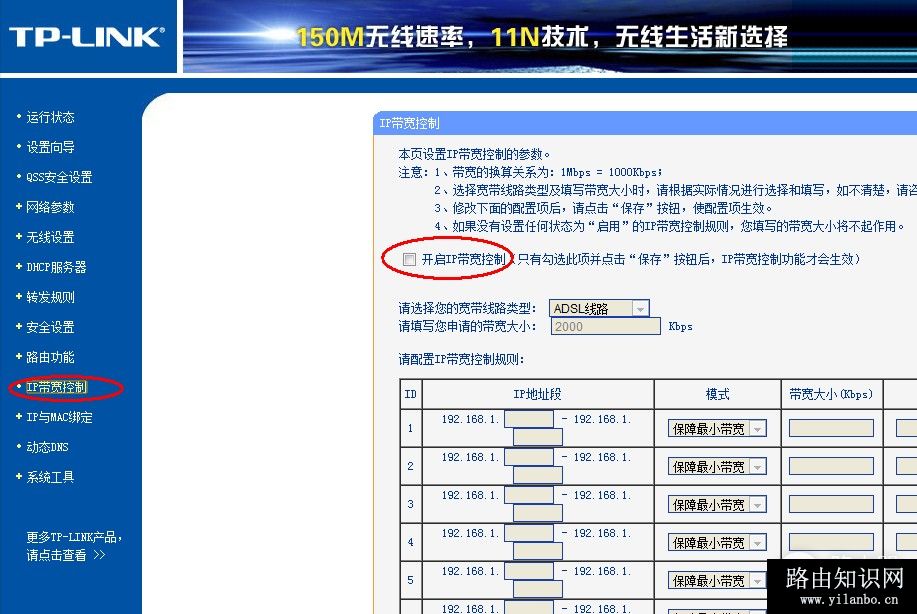Click 请配置IP带宽控制规则 label
The height and width of the screenshot is (614, 917).
point(461,359)
